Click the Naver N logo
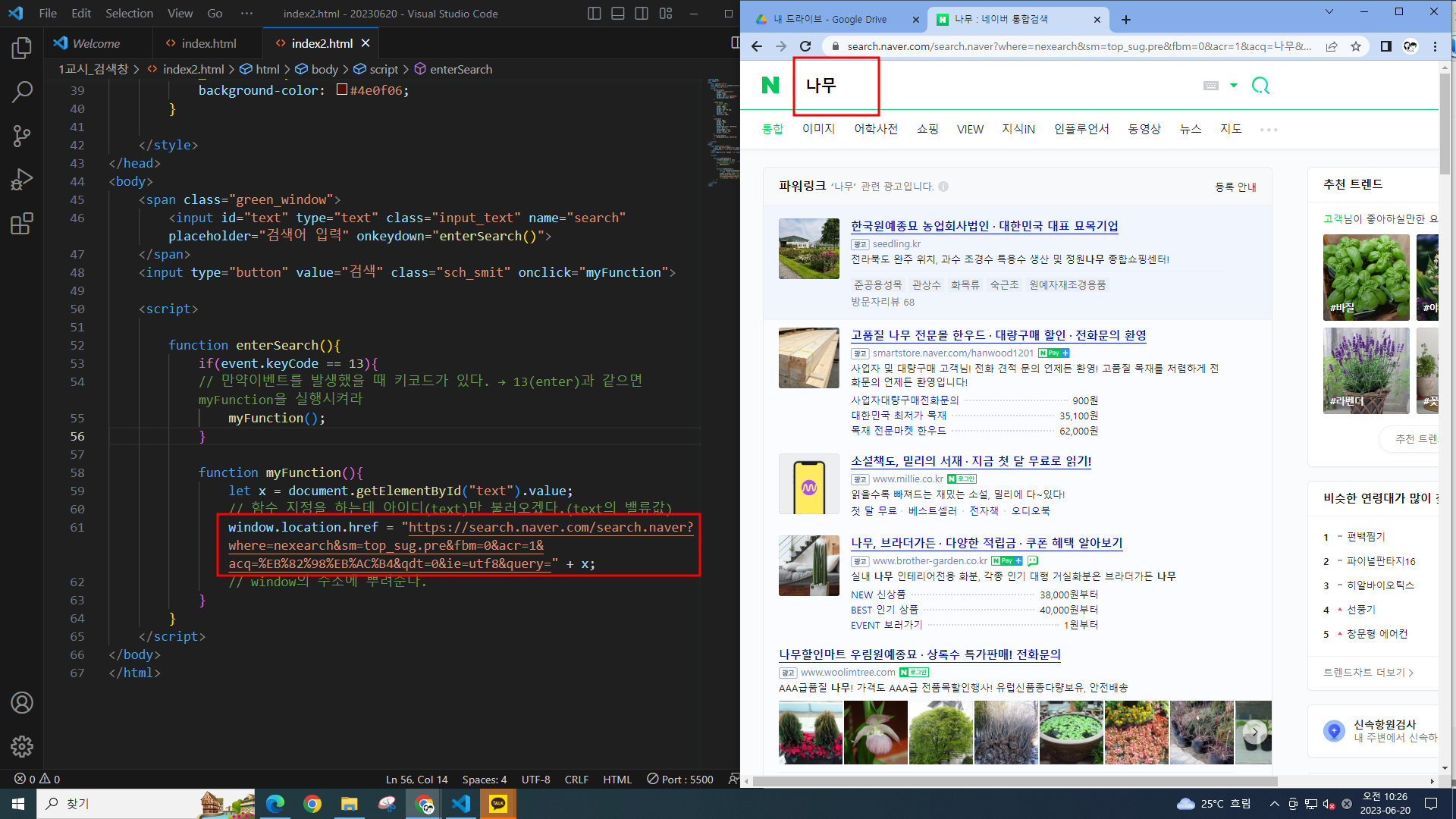The image size is (1456, 819). pyautogui.click(x=770, y=86)
